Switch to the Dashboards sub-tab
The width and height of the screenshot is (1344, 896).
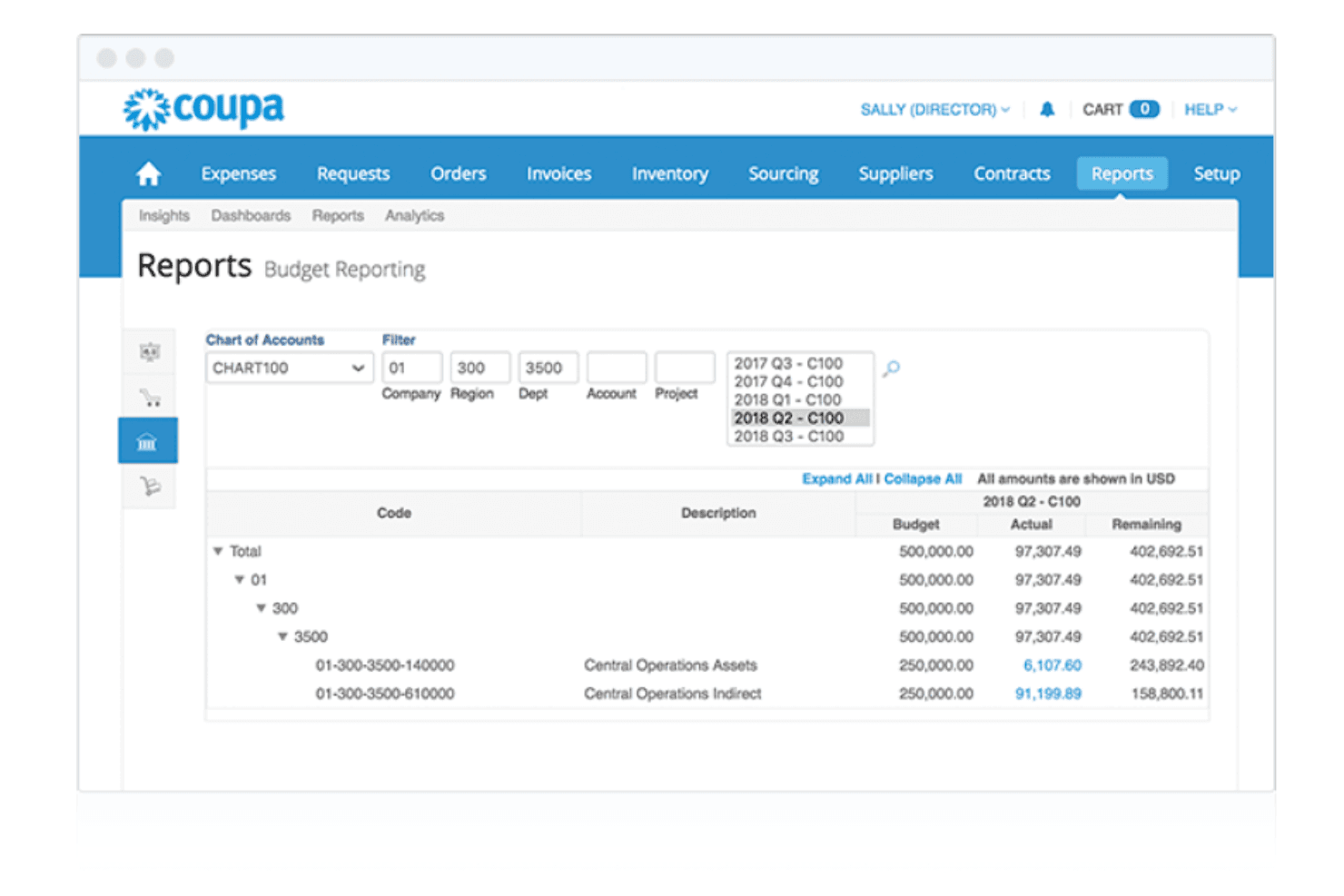tap(251, 215)
